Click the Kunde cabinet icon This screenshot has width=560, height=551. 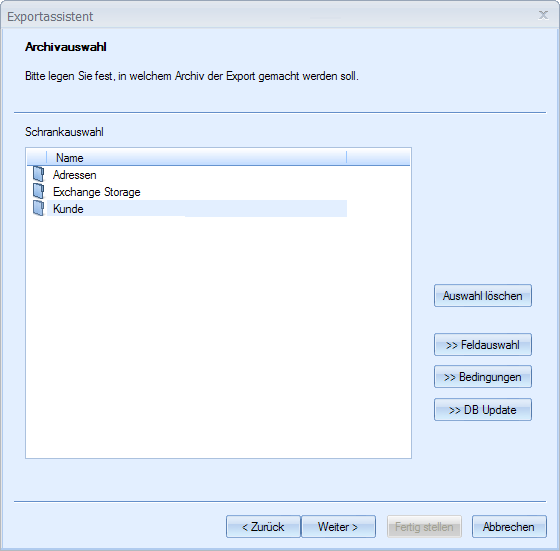tap(39, 208)
